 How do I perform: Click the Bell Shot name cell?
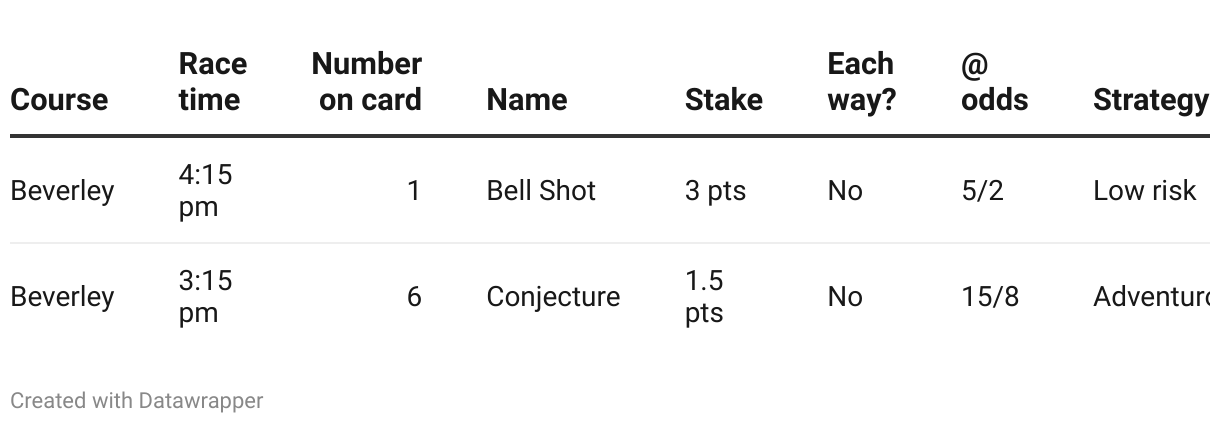pyautogui.click(x=541, y=190)
